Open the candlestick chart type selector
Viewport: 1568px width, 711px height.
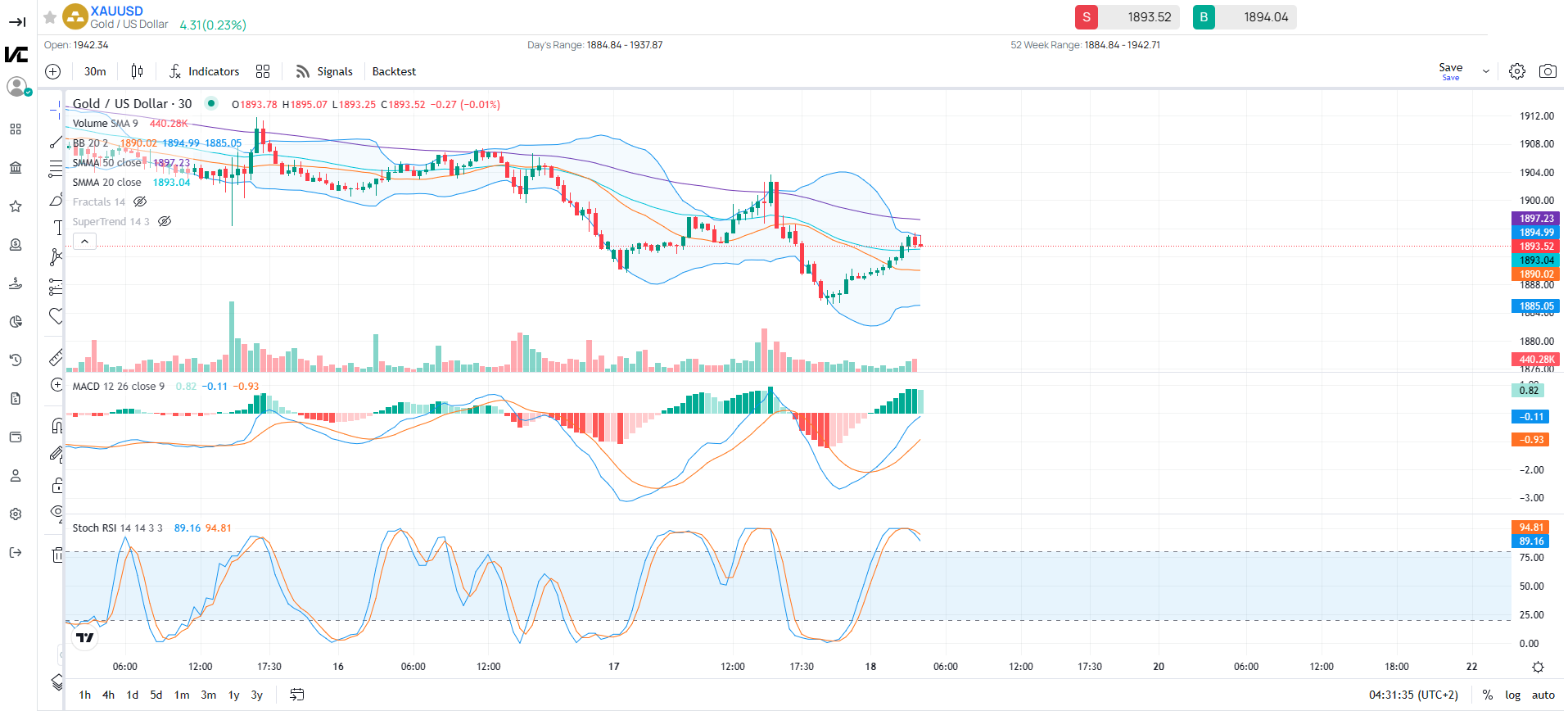point(137,71)
